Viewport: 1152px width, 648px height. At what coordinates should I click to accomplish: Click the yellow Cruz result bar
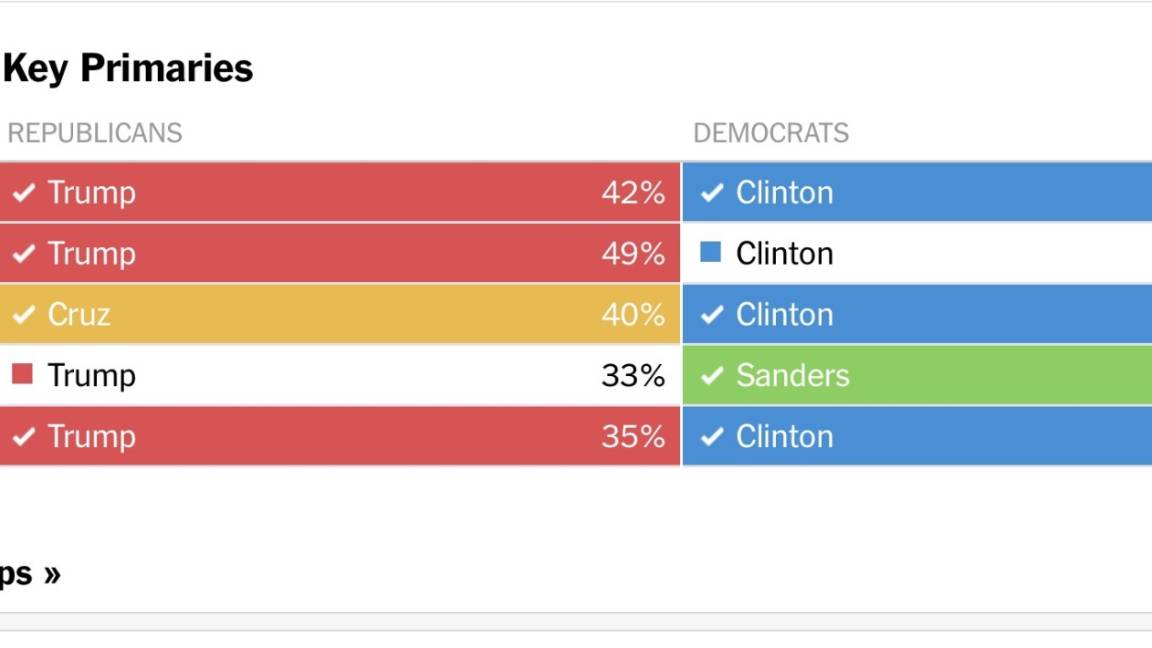point(340,314)
